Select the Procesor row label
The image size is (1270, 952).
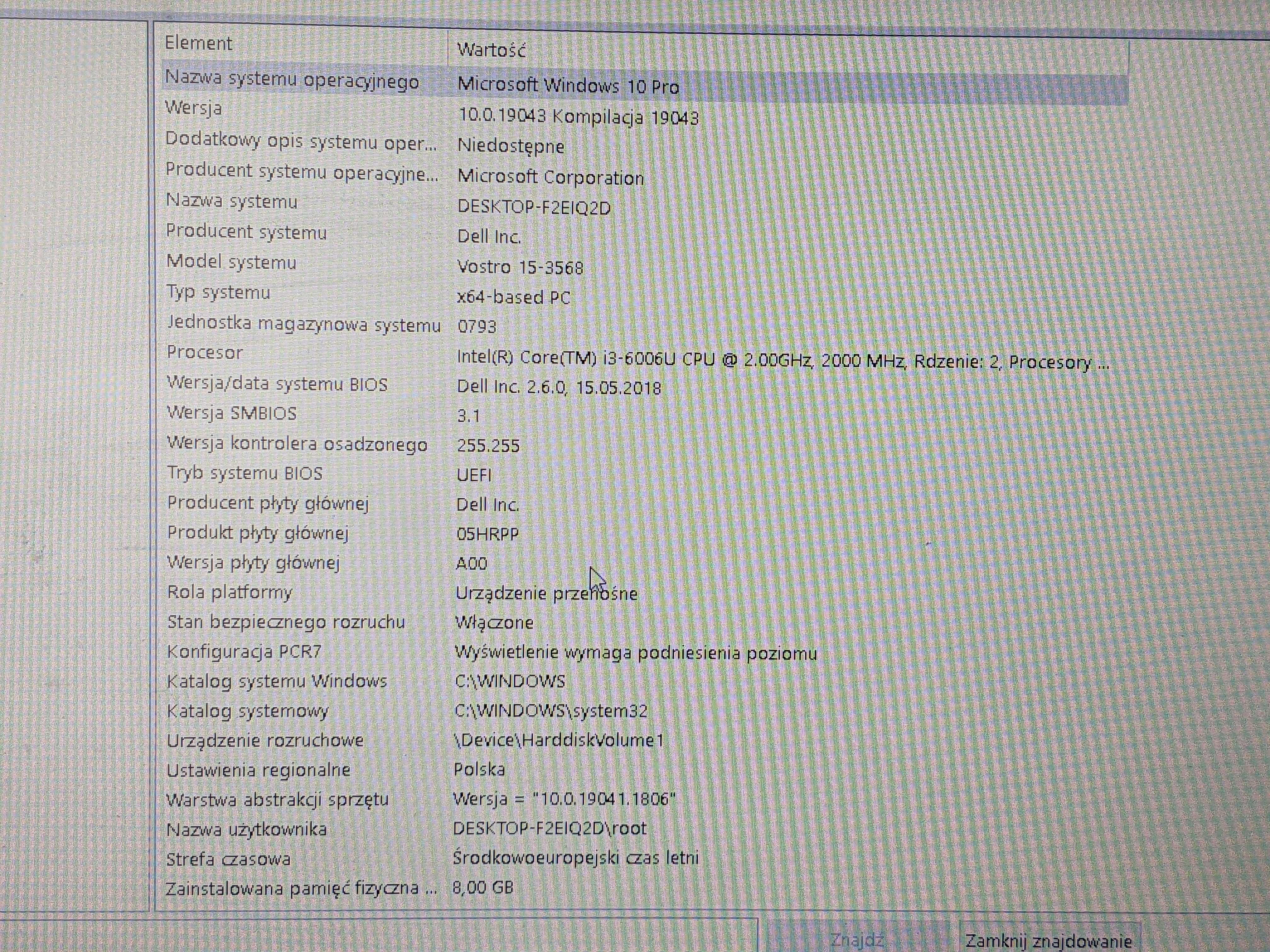[205, 352]
